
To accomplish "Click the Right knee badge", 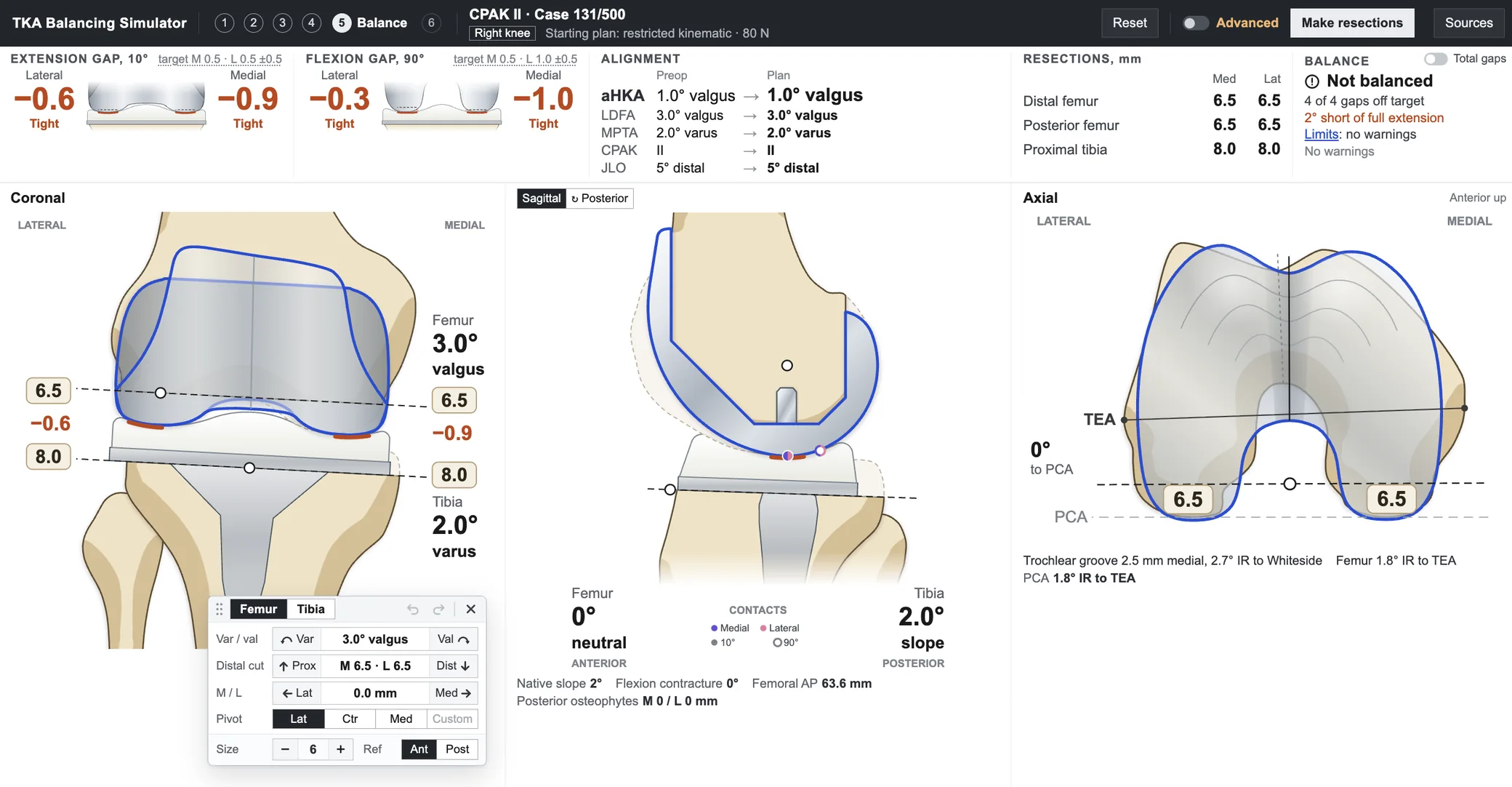I will [x=502, y=33].
